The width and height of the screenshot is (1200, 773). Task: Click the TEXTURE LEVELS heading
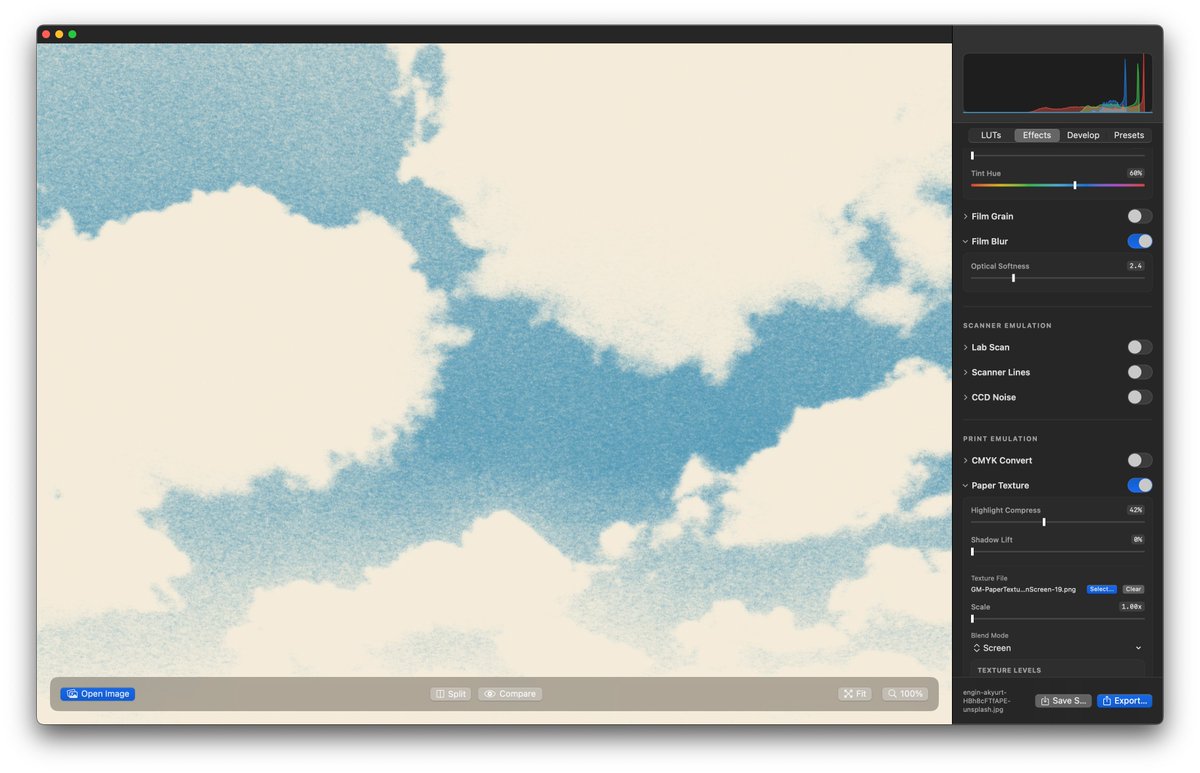click(1009, 670)
